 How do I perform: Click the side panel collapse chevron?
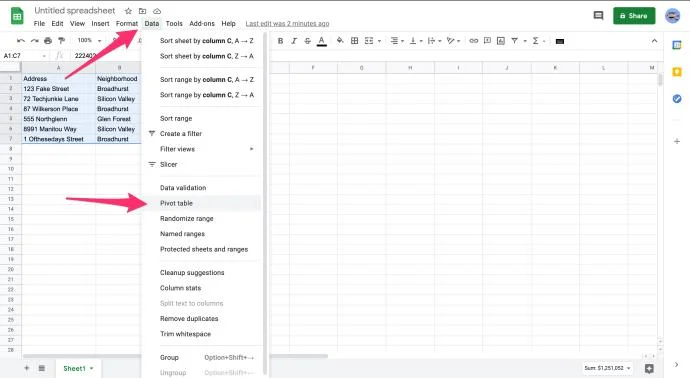pos(676,364)
